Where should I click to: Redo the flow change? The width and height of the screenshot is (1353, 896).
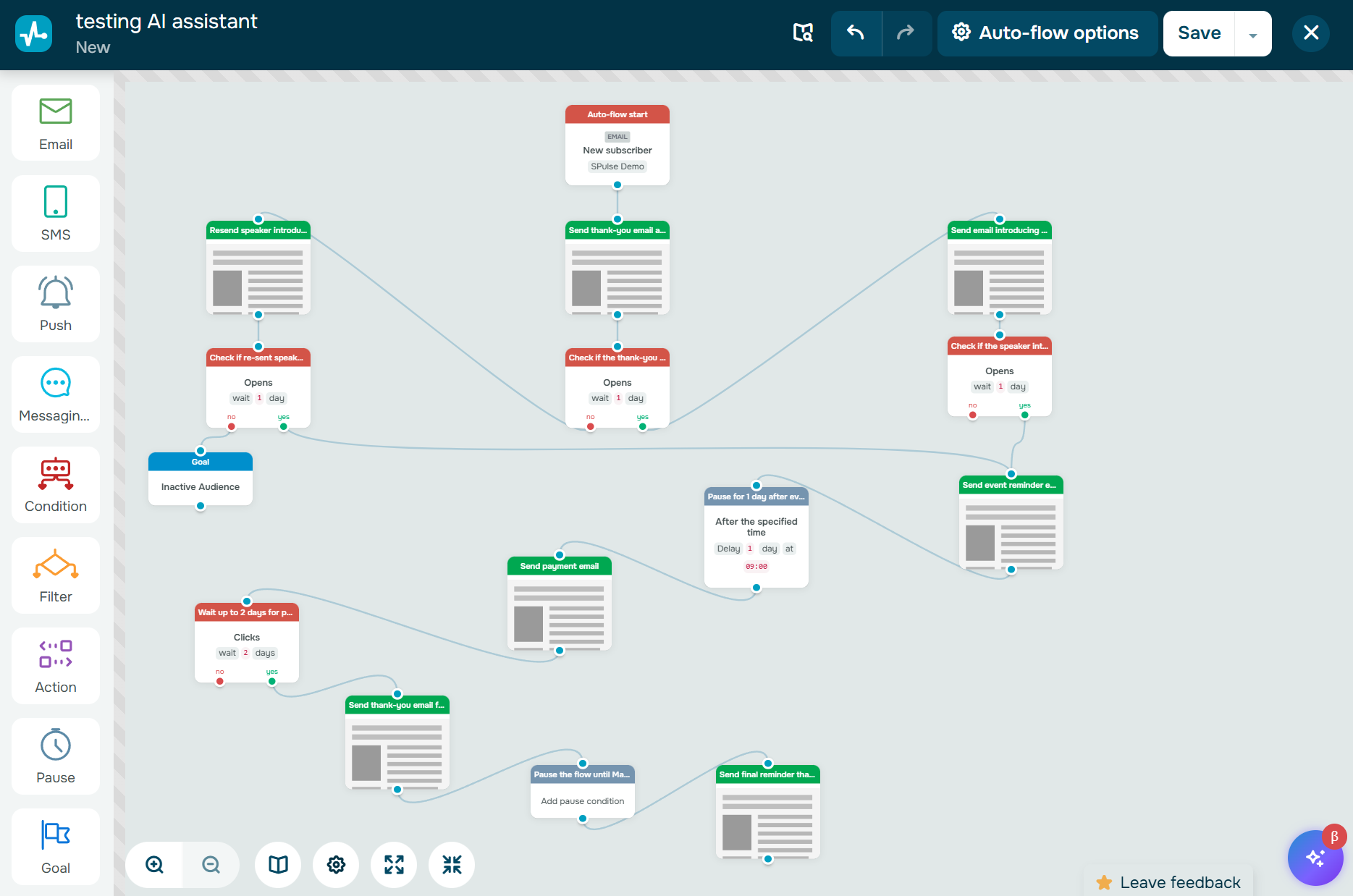[x=906, y=33]
